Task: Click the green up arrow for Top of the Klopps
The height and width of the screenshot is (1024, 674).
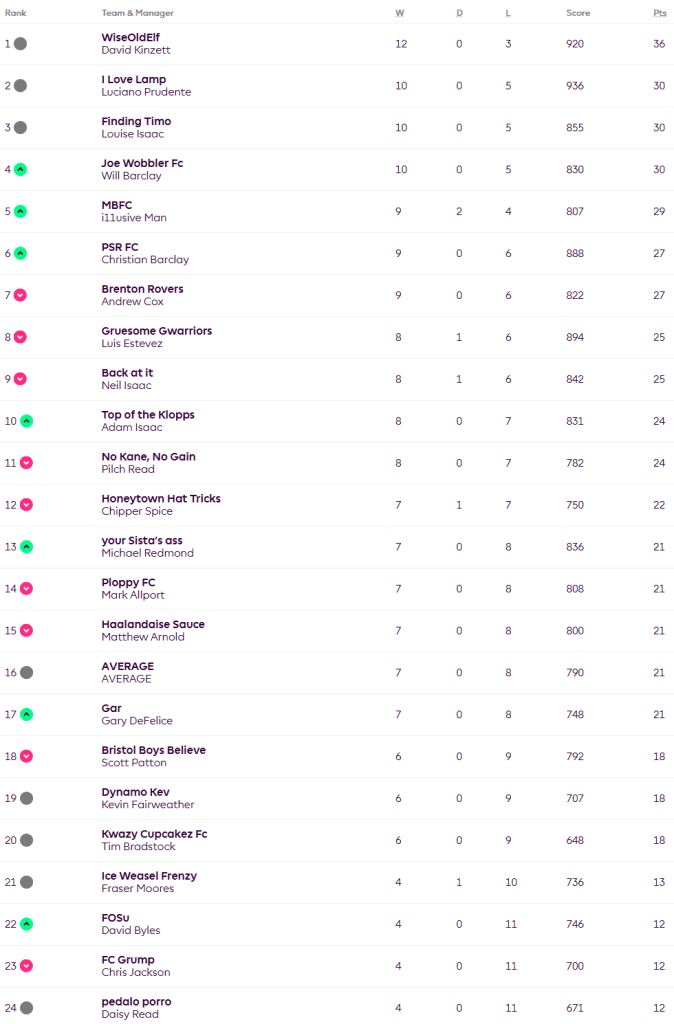Action: (x=27, y=421)
